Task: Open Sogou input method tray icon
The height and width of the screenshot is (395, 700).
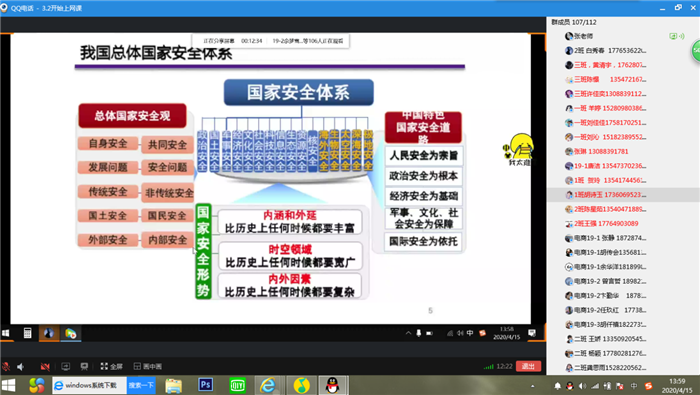Action: pyautogui.click(x=648, y=386)
